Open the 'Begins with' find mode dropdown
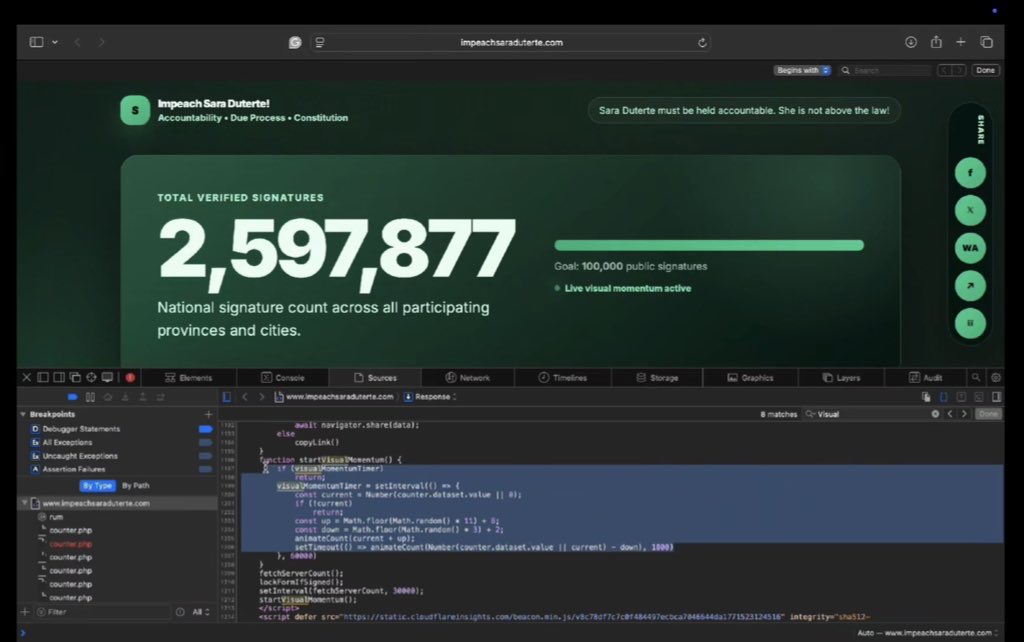This screenshot has height=642, width=1024. tap(802, 70)
